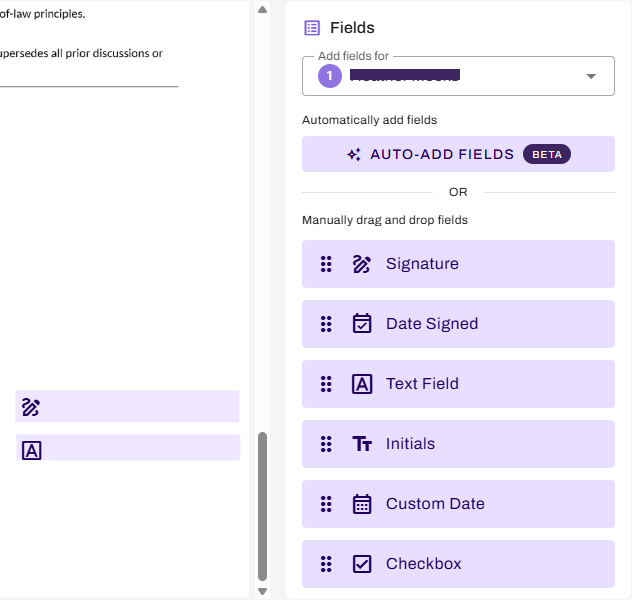The width and height of the screenshot is (632, 600).
Task: Click the drag handle beside Text Field
Action: point(326,384)
